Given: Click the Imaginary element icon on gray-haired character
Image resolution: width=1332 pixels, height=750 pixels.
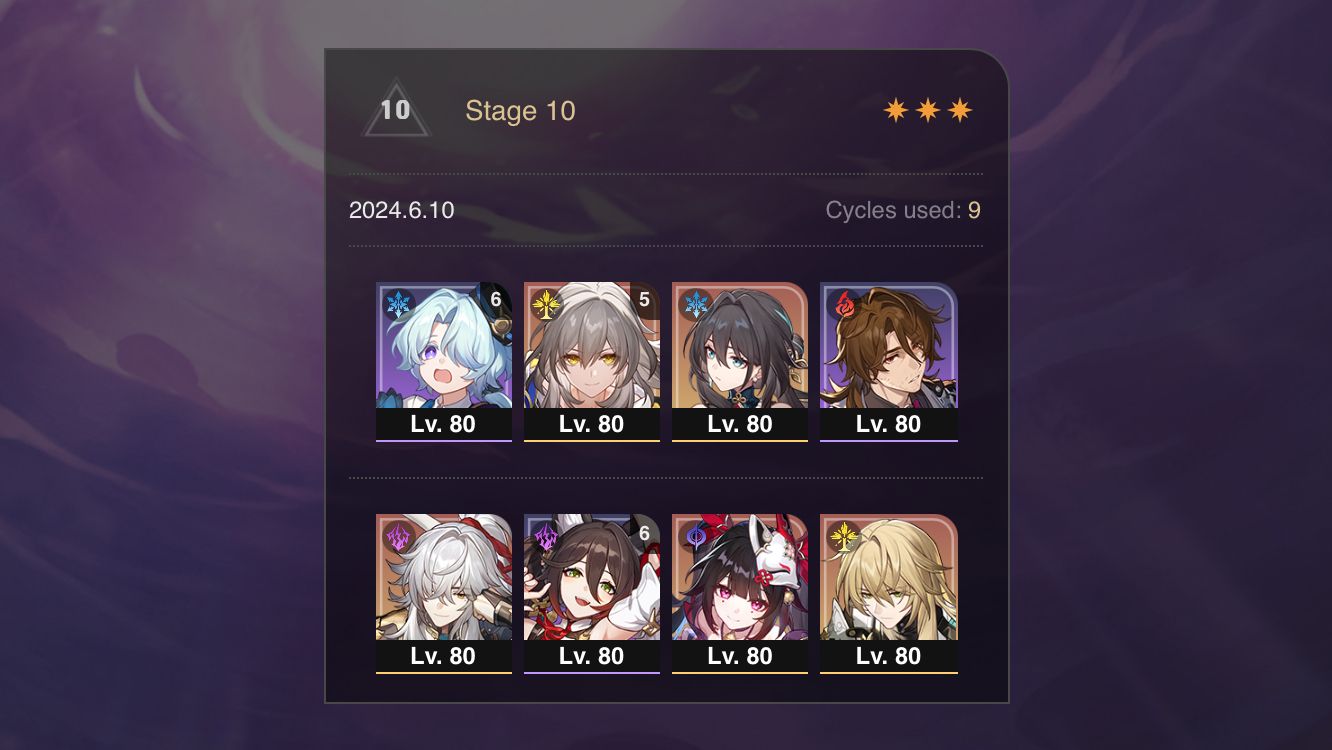Looking at the screenshot, I should [546, 304].
